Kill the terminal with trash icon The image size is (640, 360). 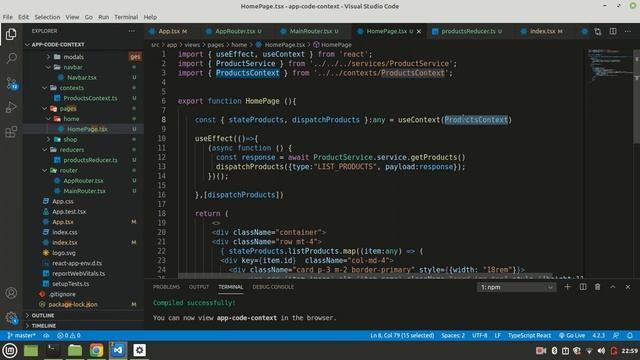(x=598, y=287)
